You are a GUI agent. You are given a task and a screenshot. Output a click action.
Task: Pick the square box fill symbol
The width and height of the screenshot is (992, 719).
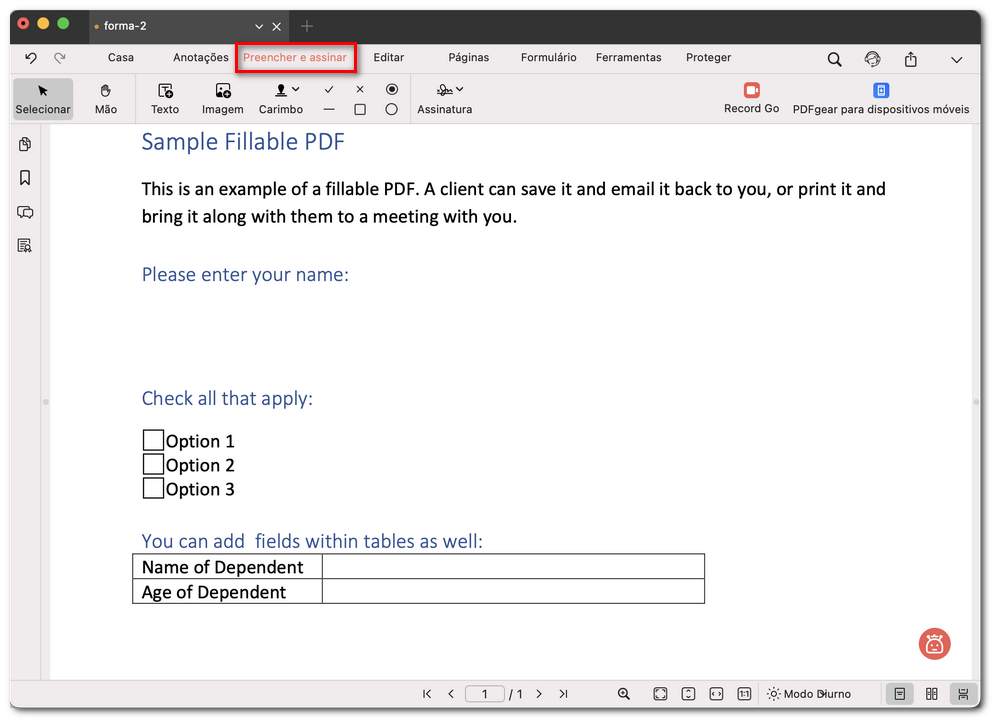(x=360, y=109)
